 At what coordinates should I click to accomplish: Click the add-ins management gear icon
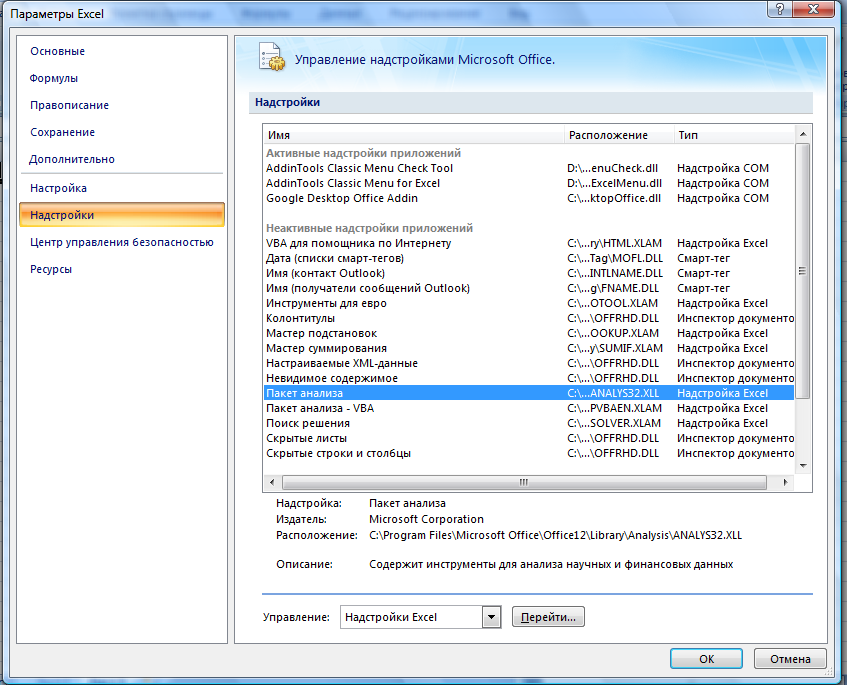[x=272, y=57]
